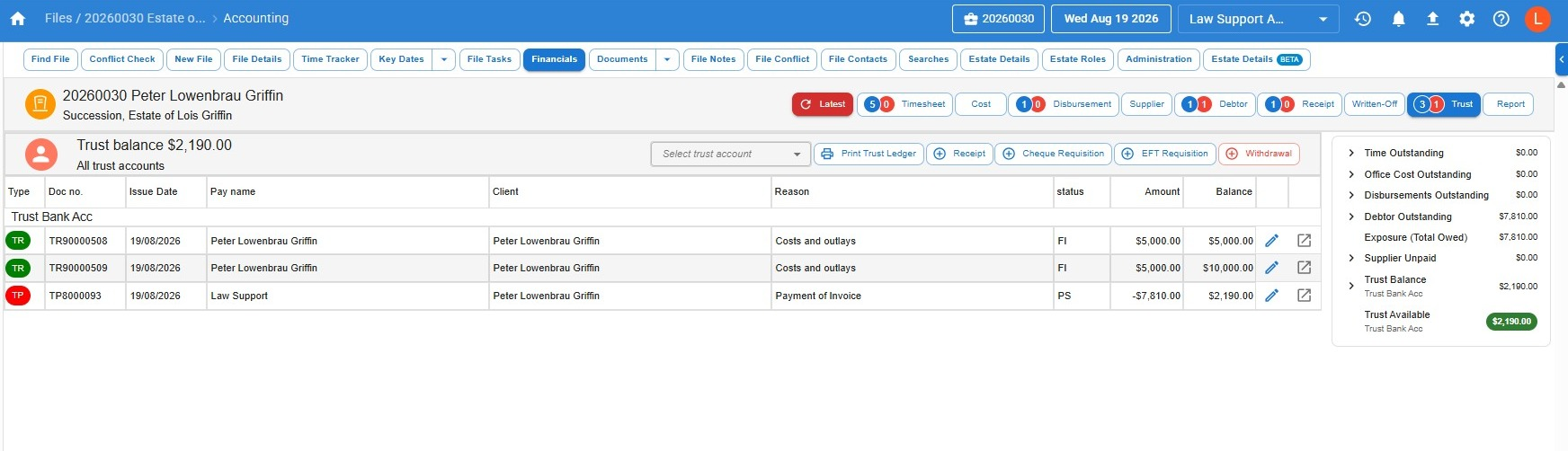
Task: Open the Estate Roles tab
Action: (1078, 59)
